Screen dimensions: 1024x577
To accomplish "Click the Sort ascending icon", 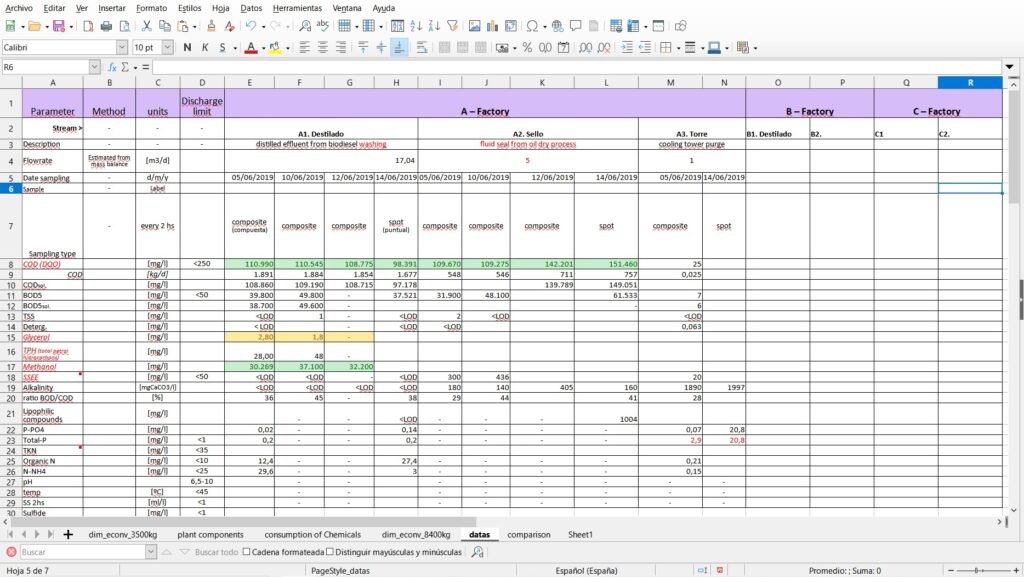I will [x=415, y=26].
